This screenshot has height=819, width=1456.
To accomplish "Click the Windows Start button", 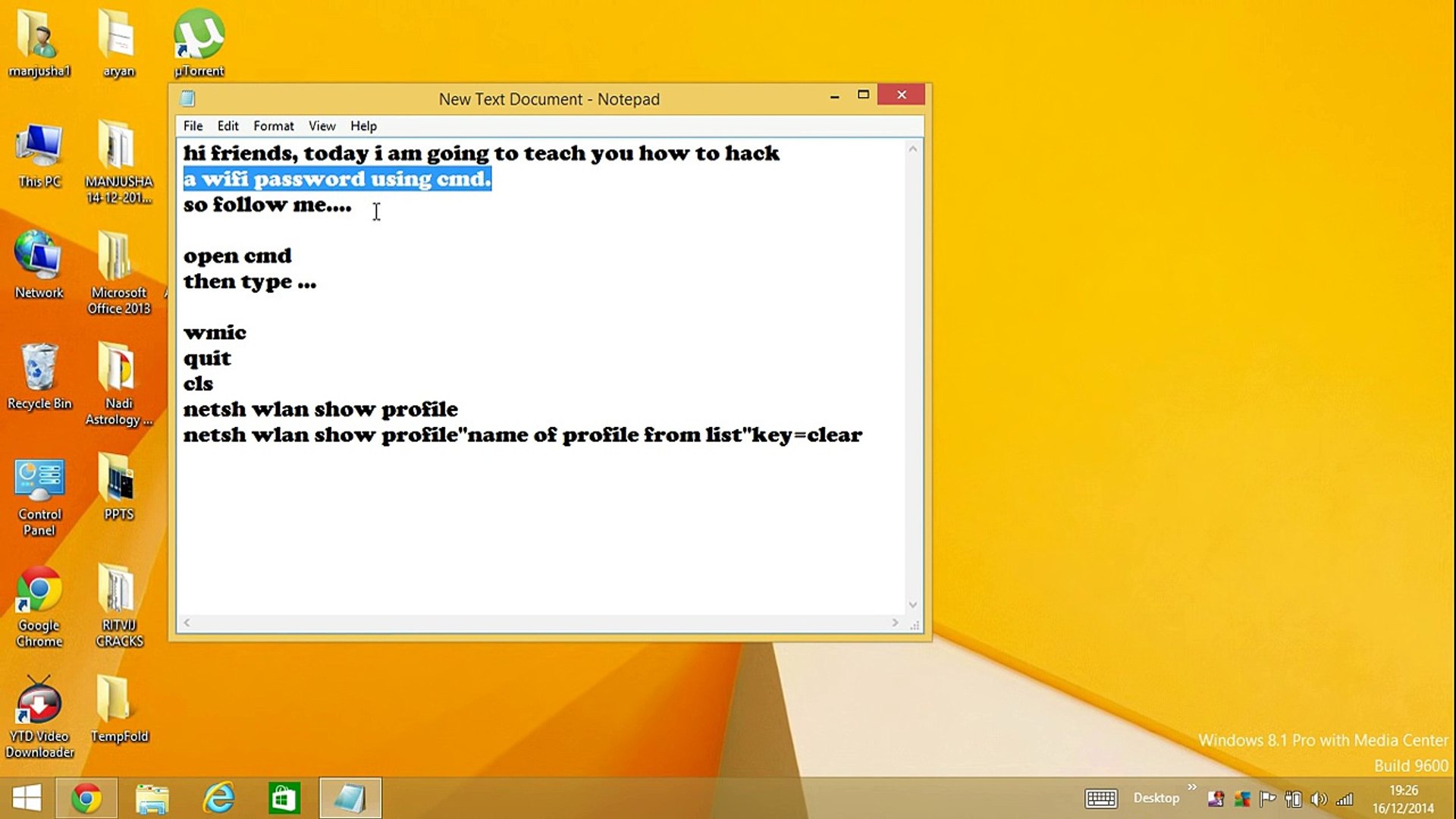I will click(27, 799).
